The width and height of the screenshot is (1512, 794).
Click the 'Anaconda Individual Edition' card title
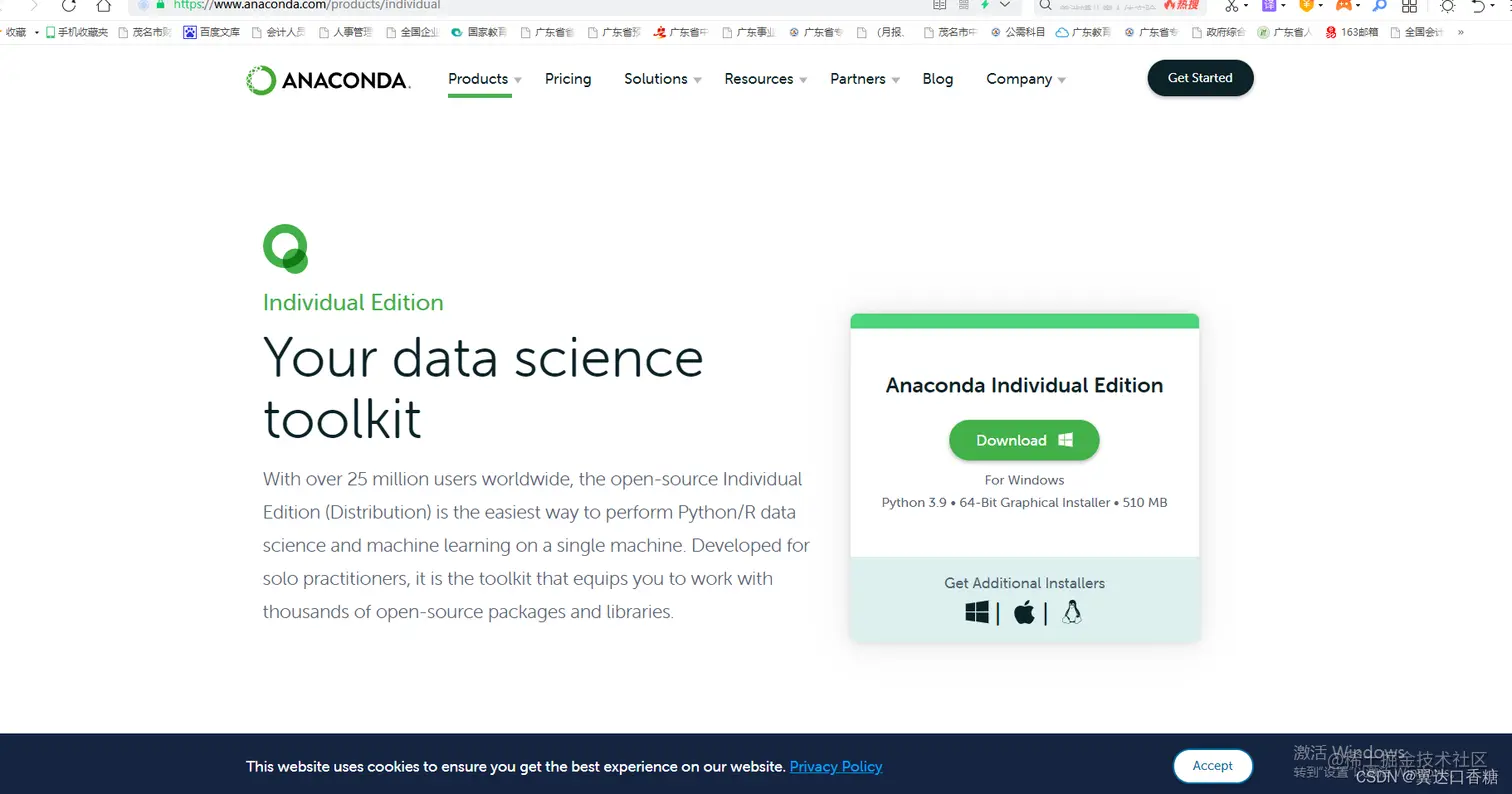[1024, 385]
